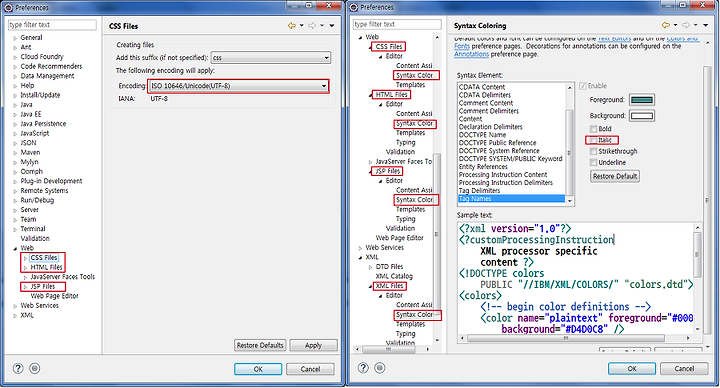Click help icon in left Preferences window

click(x=18, y=368)
